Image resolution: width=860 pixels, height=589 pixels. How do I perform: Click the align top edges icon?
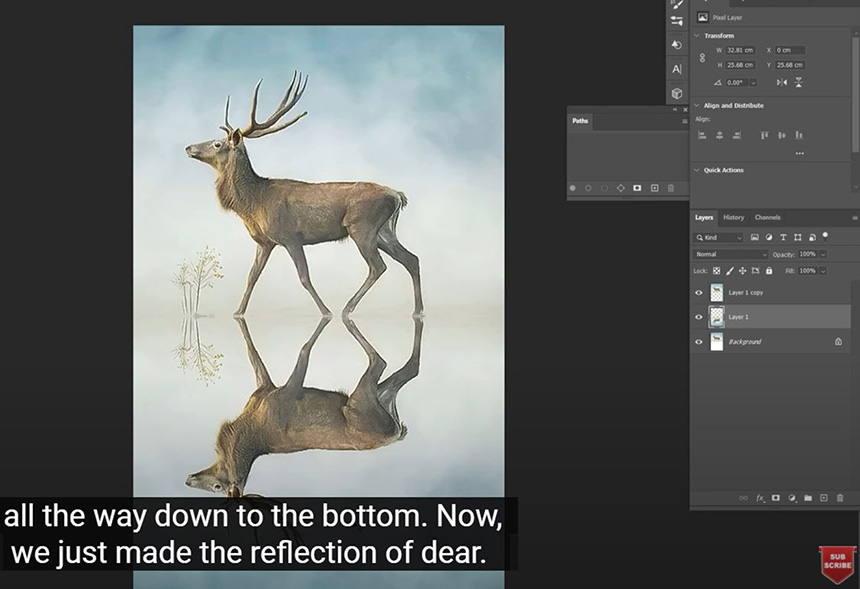[765, 135]
